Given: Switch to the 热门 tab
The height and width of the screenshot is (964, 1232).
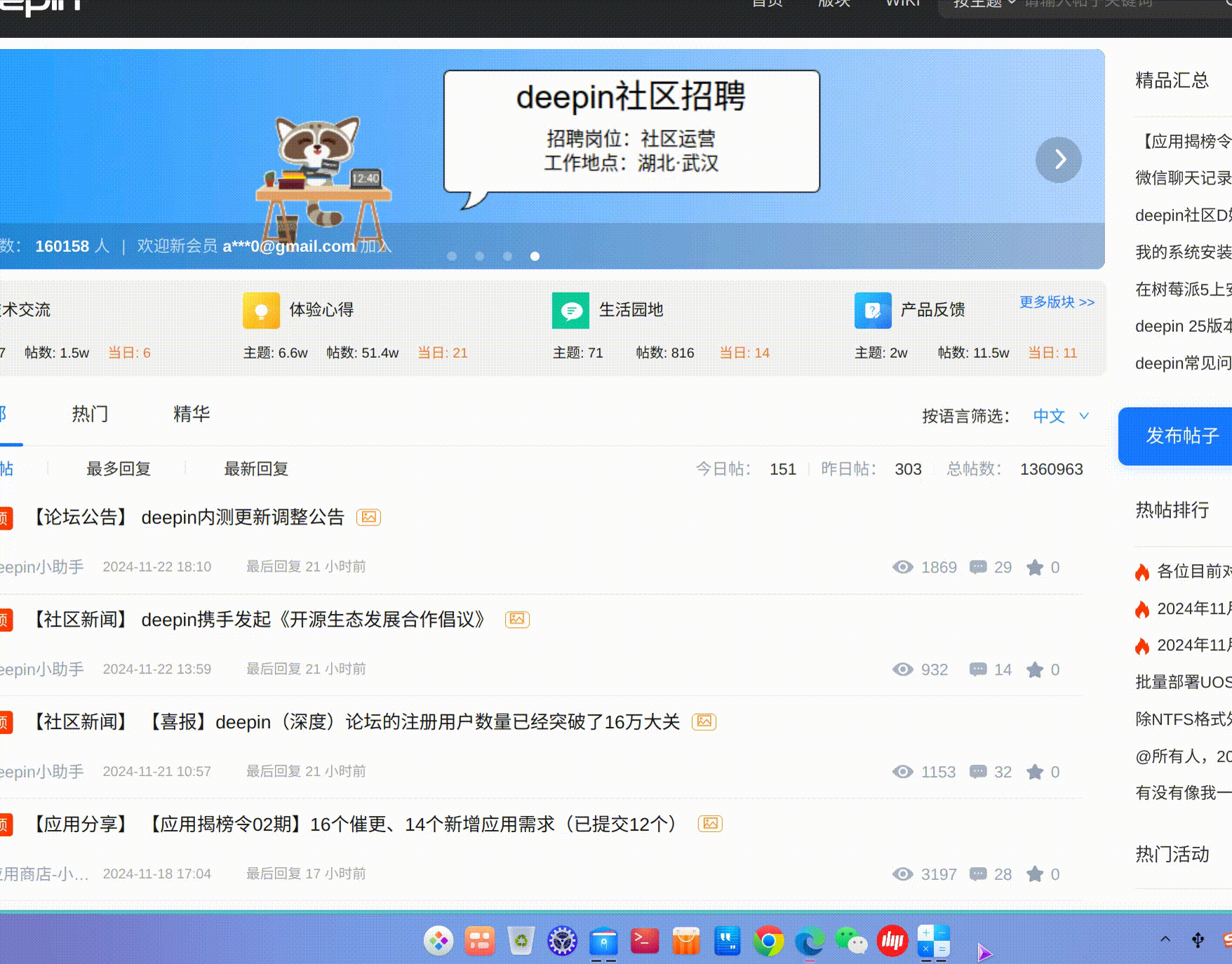Looking at the screenshot, I should 90,414.
